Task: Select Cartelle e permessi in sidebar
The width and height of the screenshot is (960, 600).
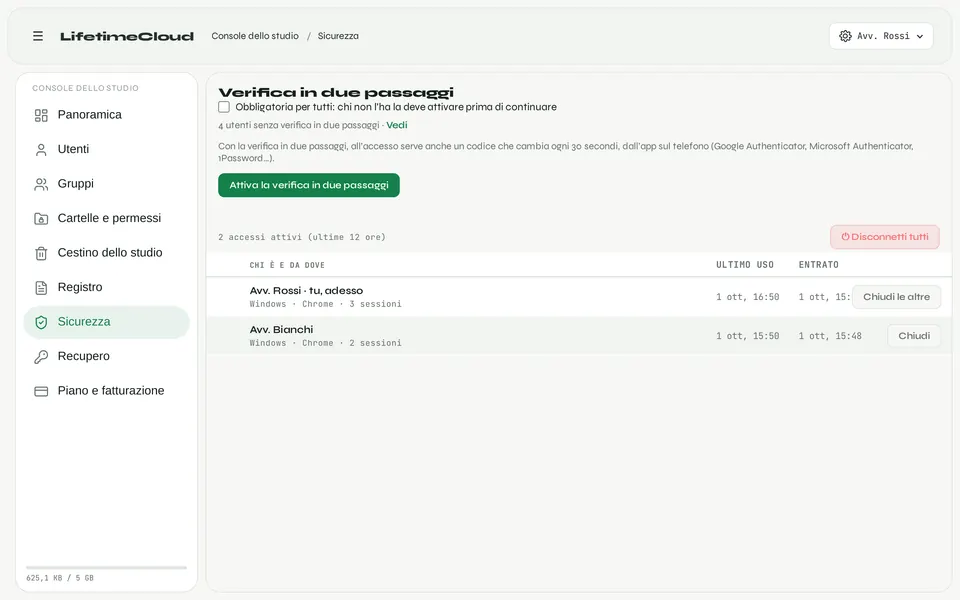Action: pyautogui.click(x=107, y=219)
